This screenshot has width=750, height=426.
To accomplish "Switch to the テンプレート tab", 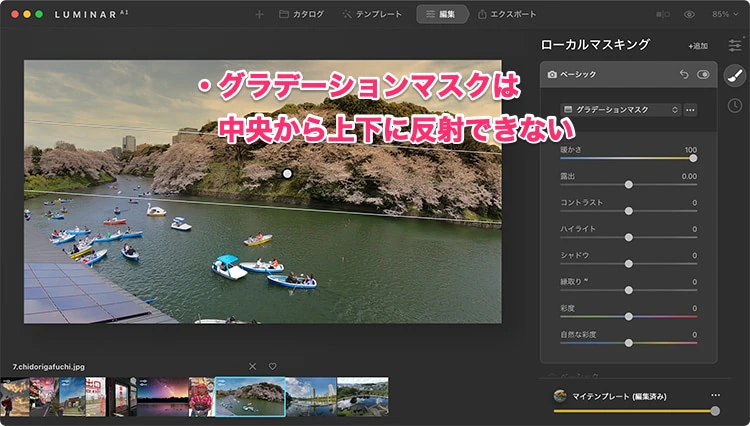I will pos(372,15).
